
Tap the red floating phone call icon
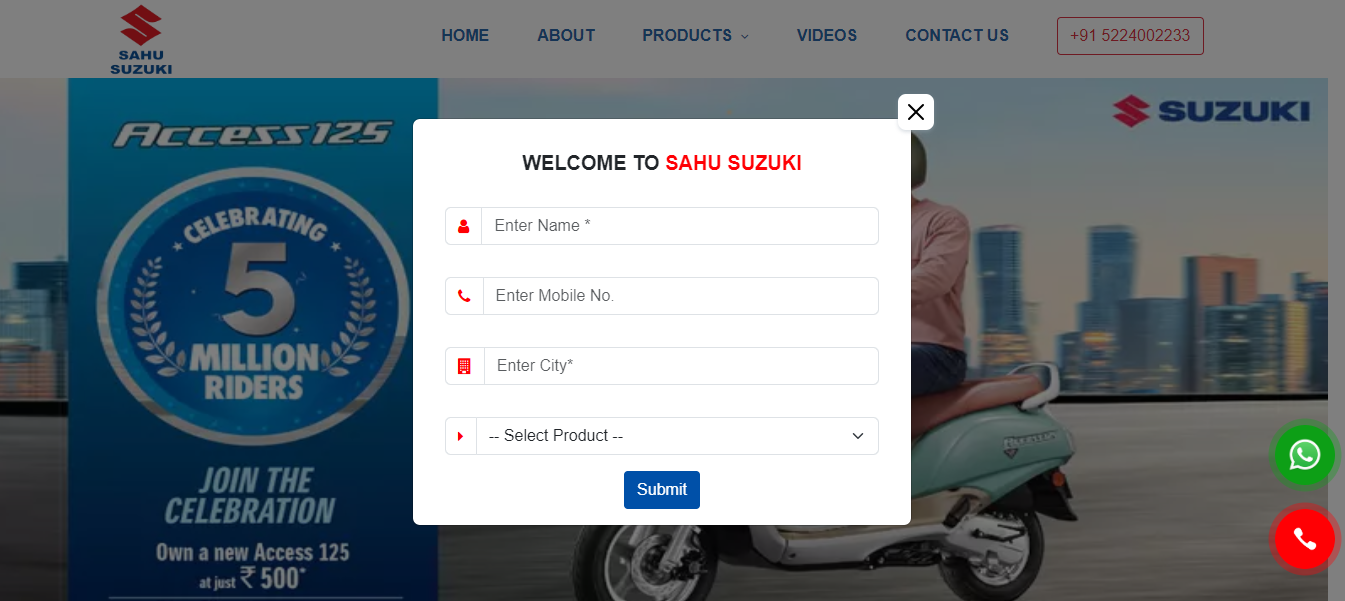pyautogui.click(x=1304, y=540)
